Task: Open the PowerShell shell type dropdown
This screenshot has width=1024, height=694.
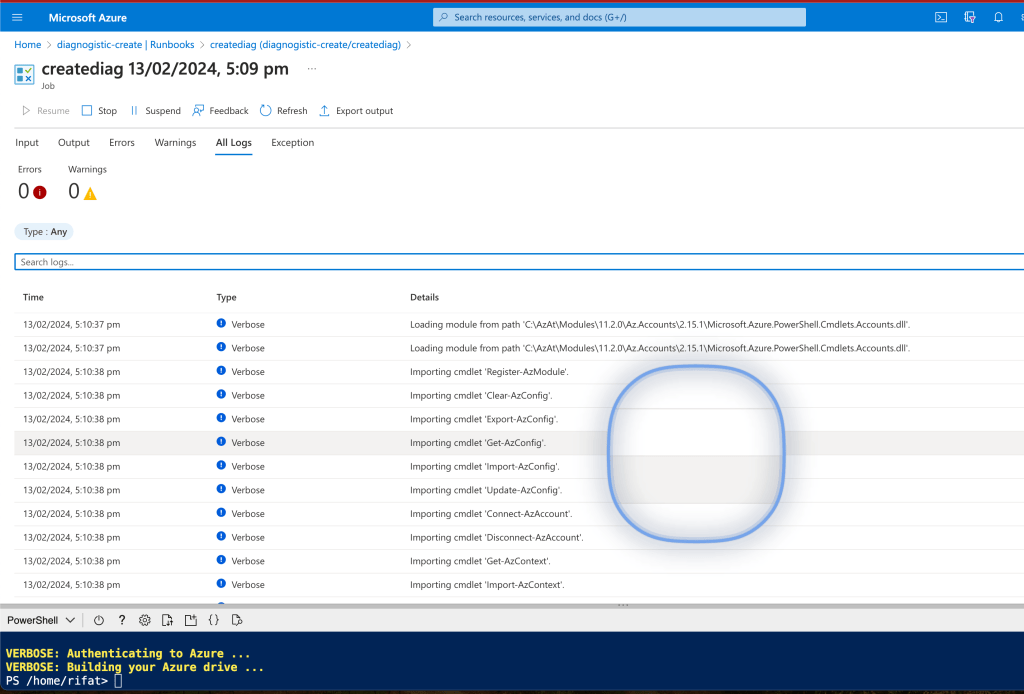Action: 40,620
